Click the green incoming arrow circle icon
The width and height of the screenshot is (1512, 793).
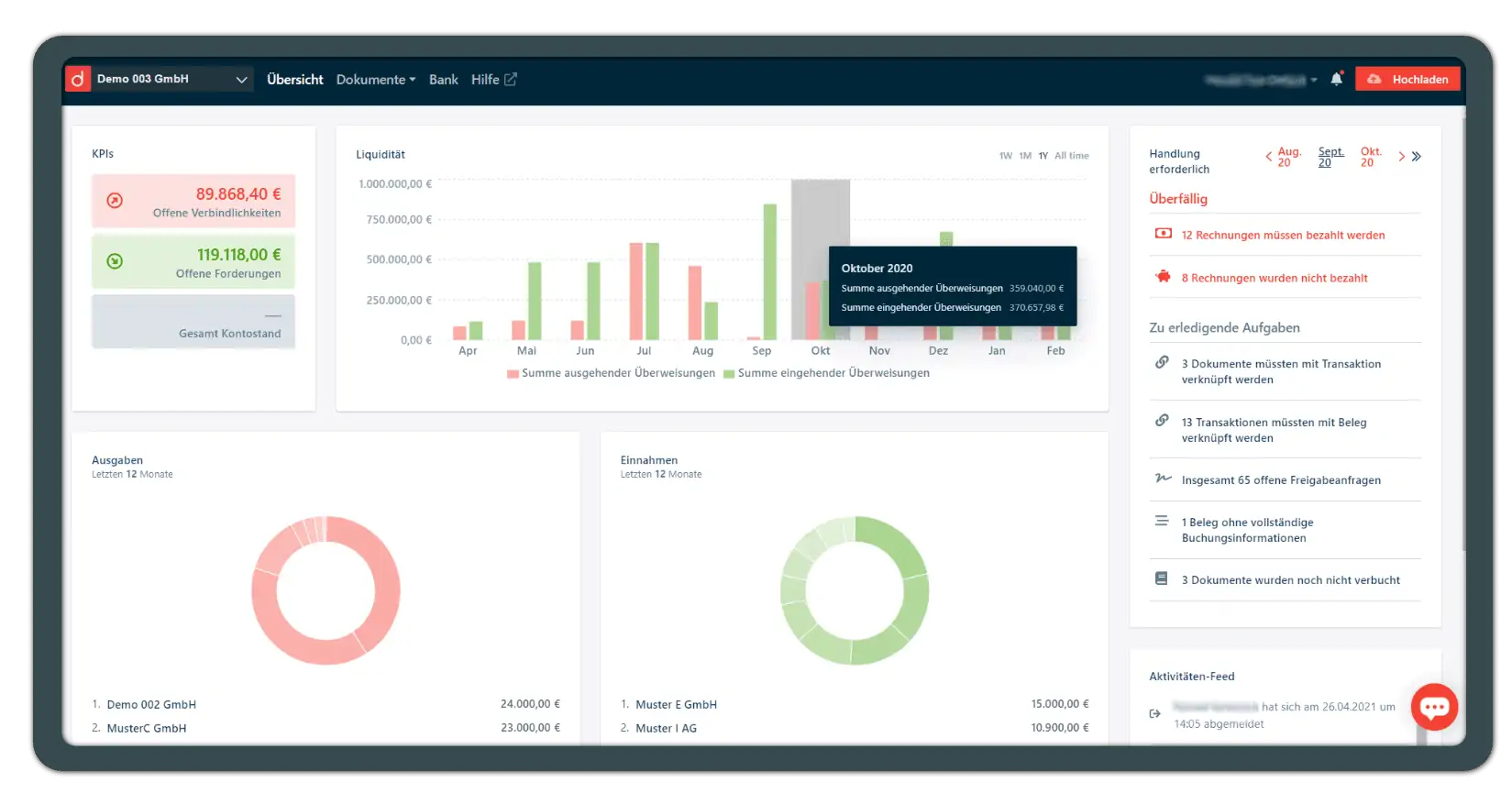click(x=115, y=261)
